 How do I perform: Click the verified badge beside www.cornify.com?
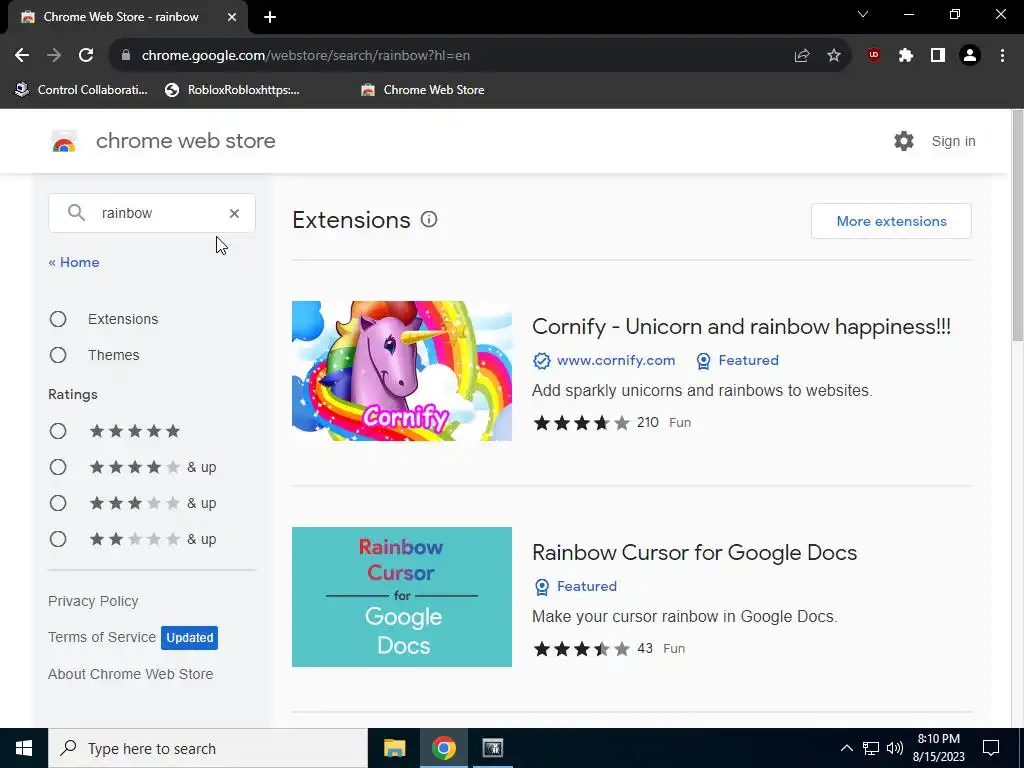pyautogui.click(x=541, y=360)
